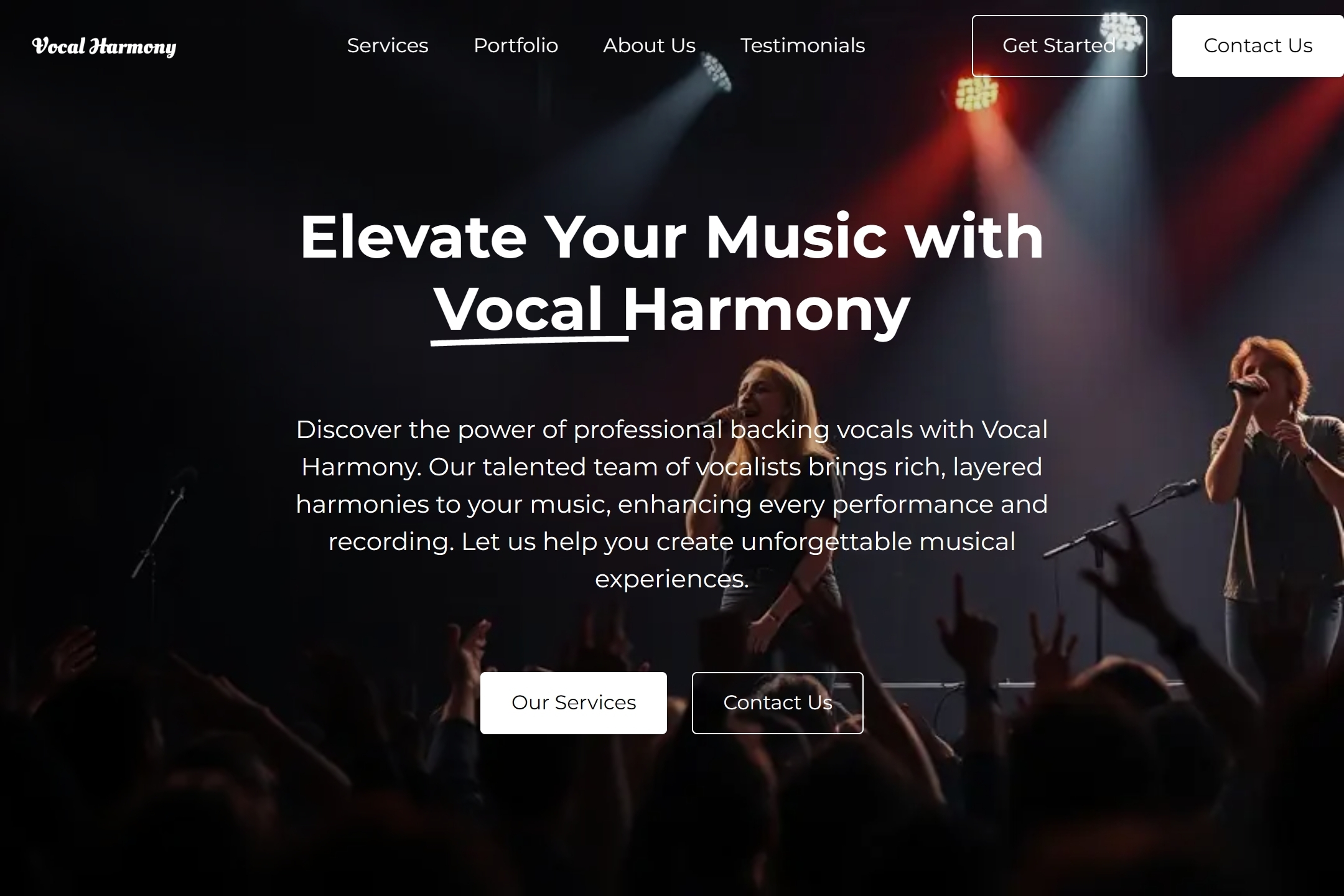
Task: Click the 'Elevate Your Music with' heading line
Action: point(671,236)
